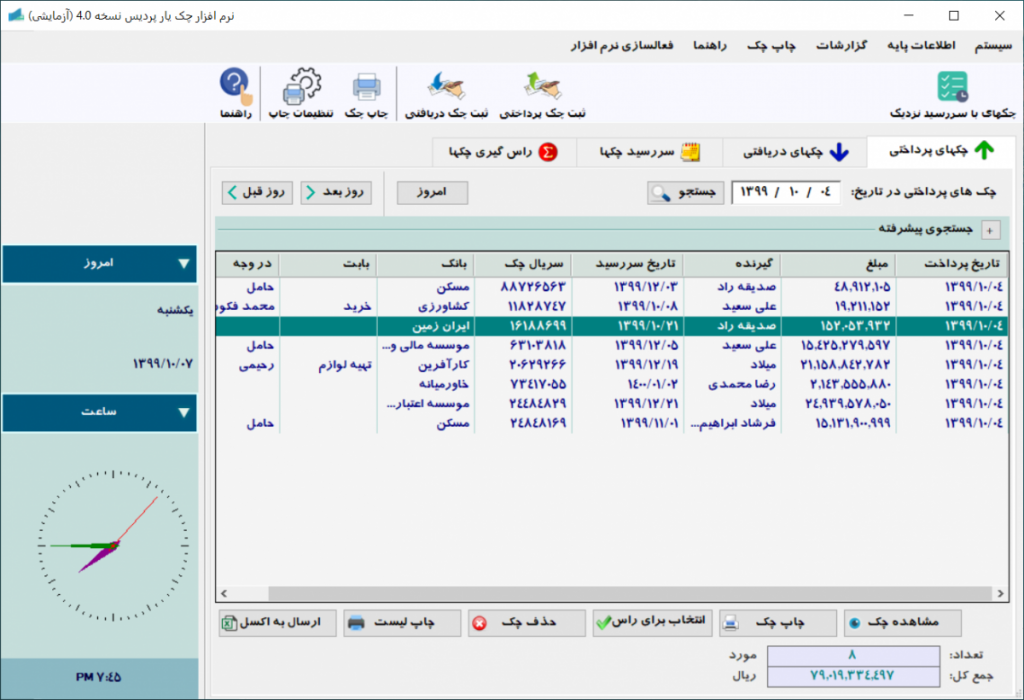Open فعالسازی نرم افزار menu
This screenshot has height=700, width=1024.
(622, 46)
